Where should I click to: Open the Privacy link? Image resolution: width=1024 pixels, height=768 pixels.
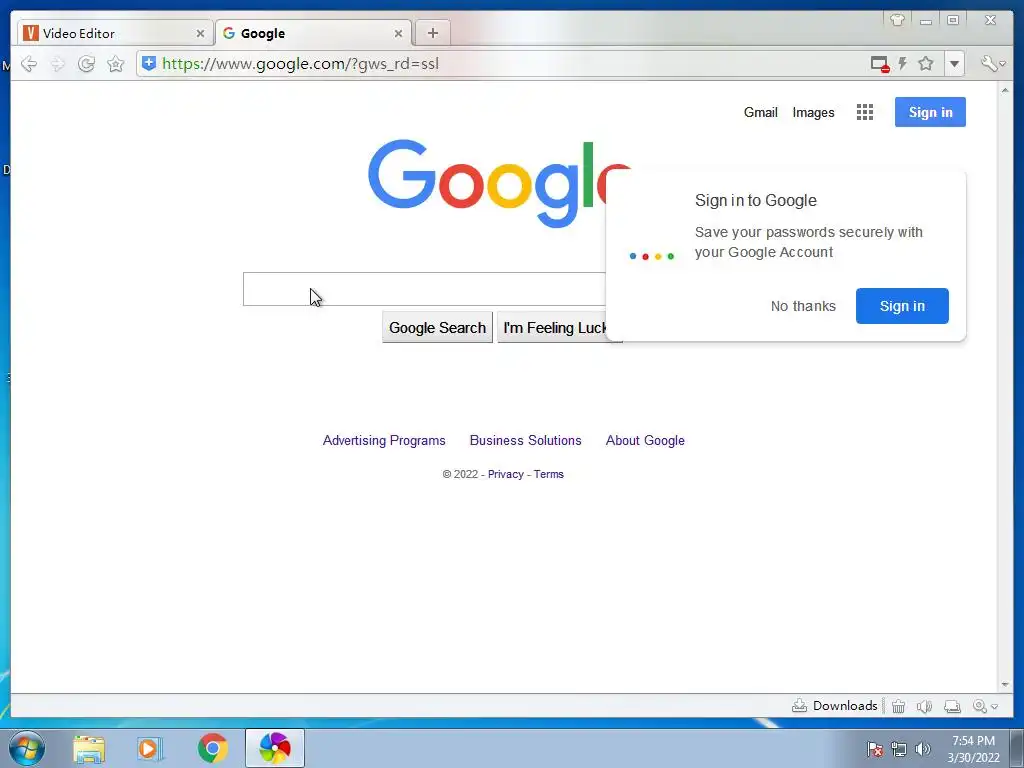coord(505,474)
